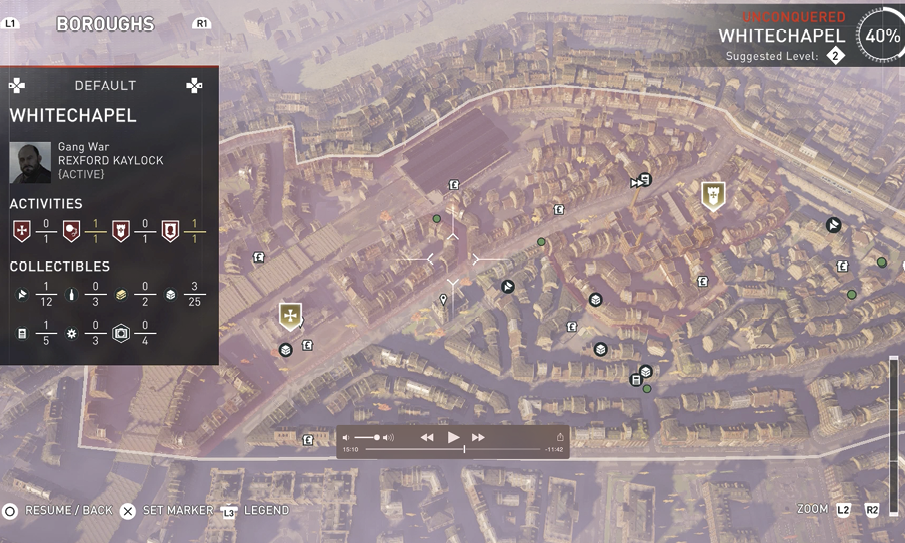This screenshot has width=905, height=543.
Task: Click the yellow pressed flowers collectible icon
Action: pos(121,295)
